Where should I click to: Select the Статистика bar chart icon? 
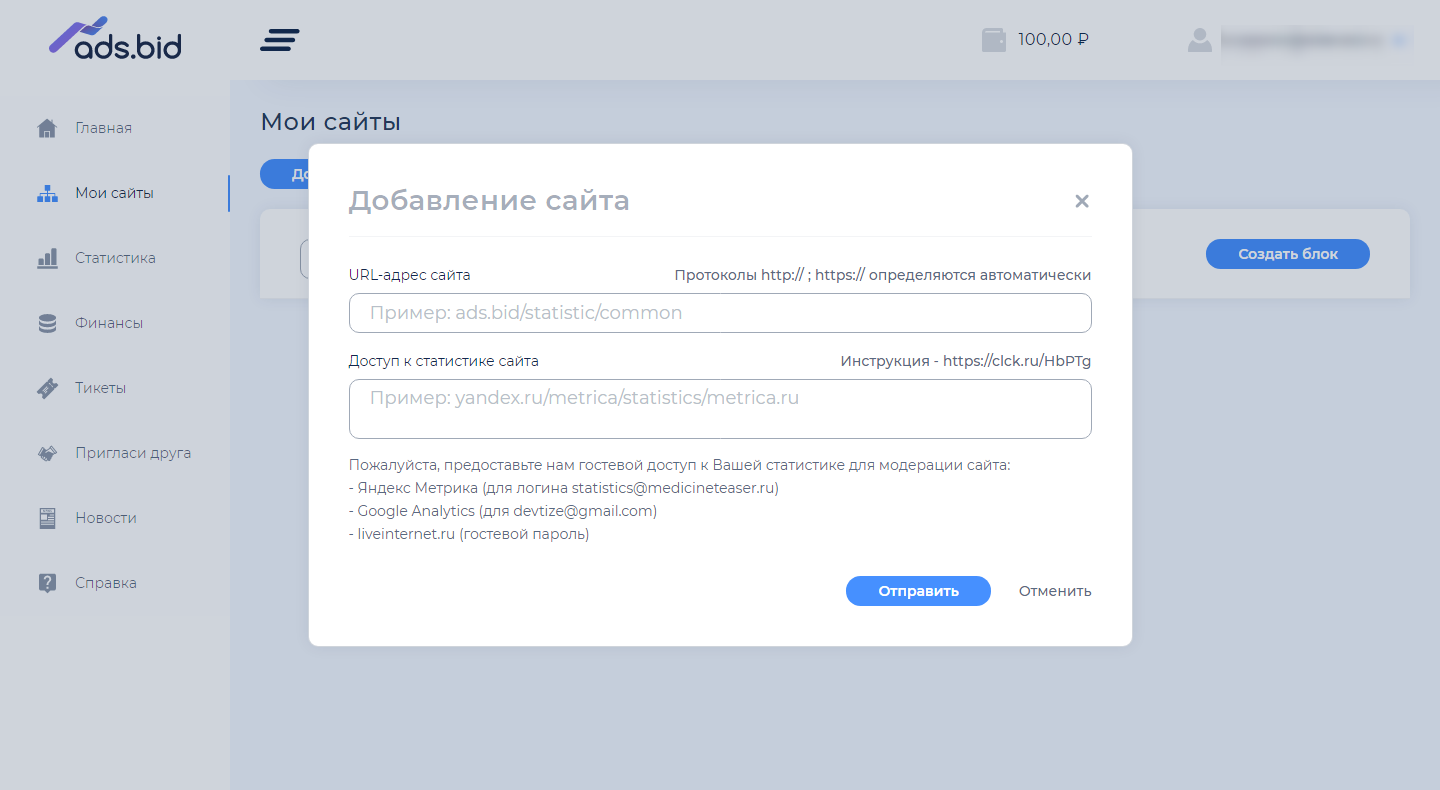(47, 257)
